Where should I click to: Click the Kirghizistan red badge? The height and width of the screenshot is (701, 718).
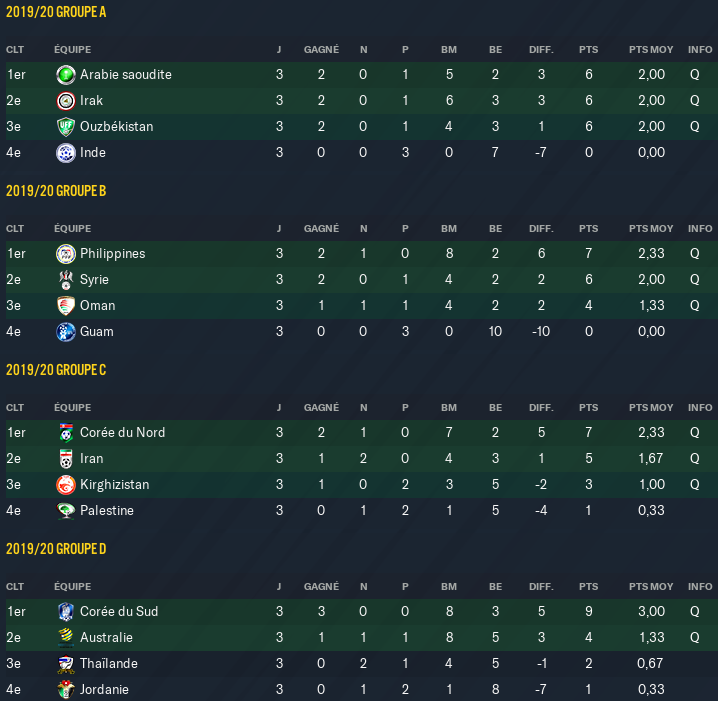coord(65,485)
